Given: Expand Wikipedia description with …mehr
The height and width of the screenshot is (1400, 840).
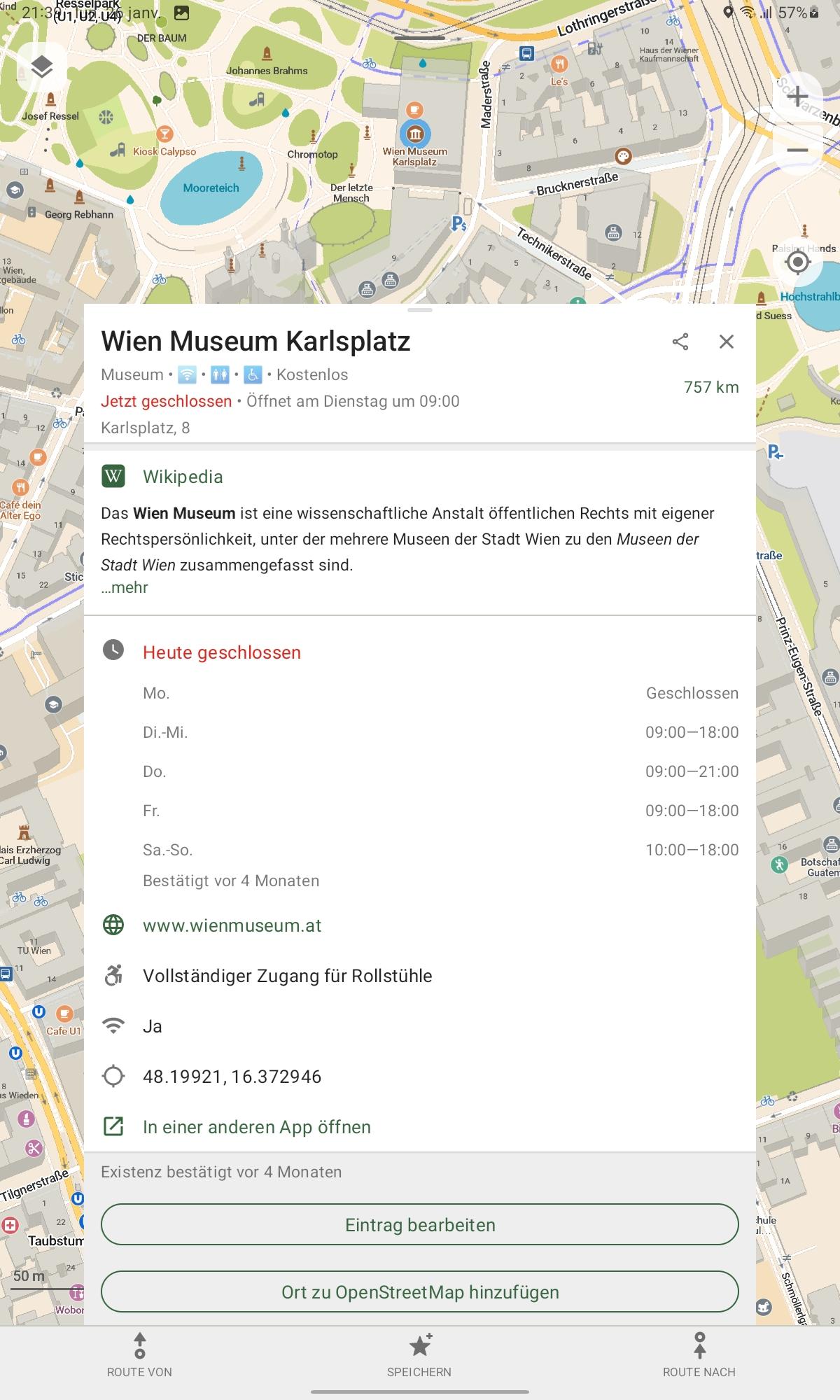Looking at the screenshot, I should point(125,587).
